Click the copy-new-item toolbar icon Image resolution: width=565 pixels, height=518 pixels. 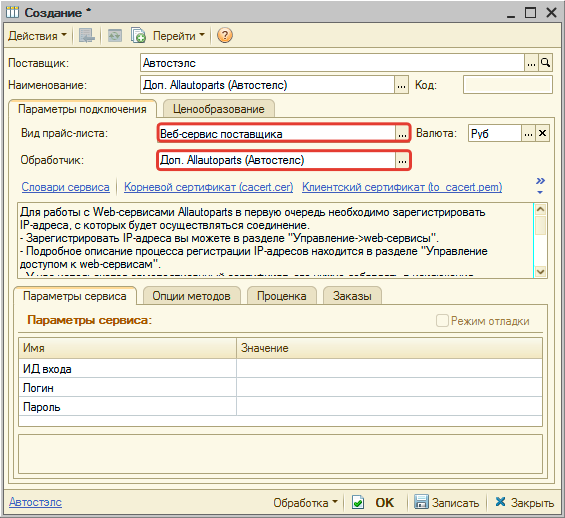[x=138, y=36]
